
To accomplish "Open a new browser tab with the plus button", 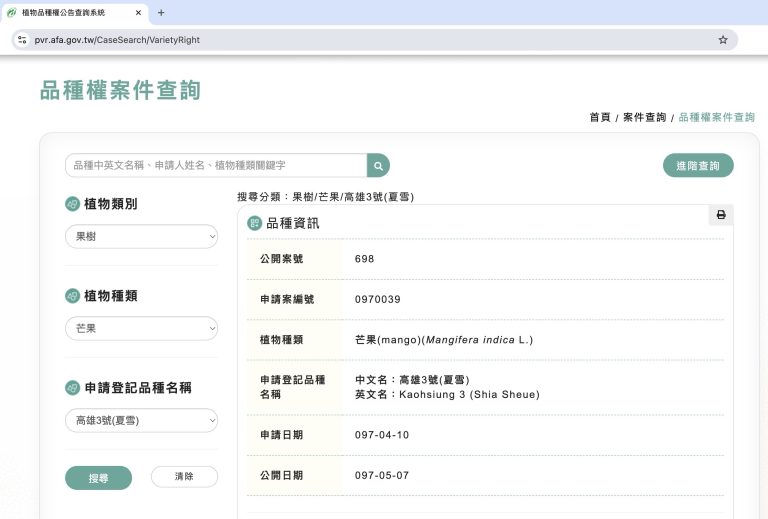I will [161, 13].
